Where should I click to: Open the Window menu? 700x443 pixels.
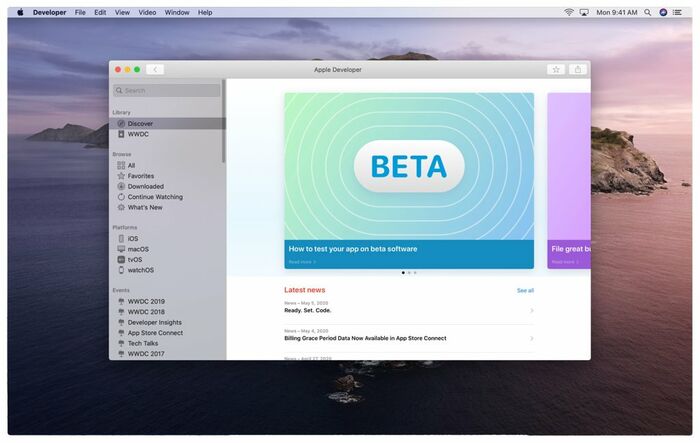pos(177,13)
